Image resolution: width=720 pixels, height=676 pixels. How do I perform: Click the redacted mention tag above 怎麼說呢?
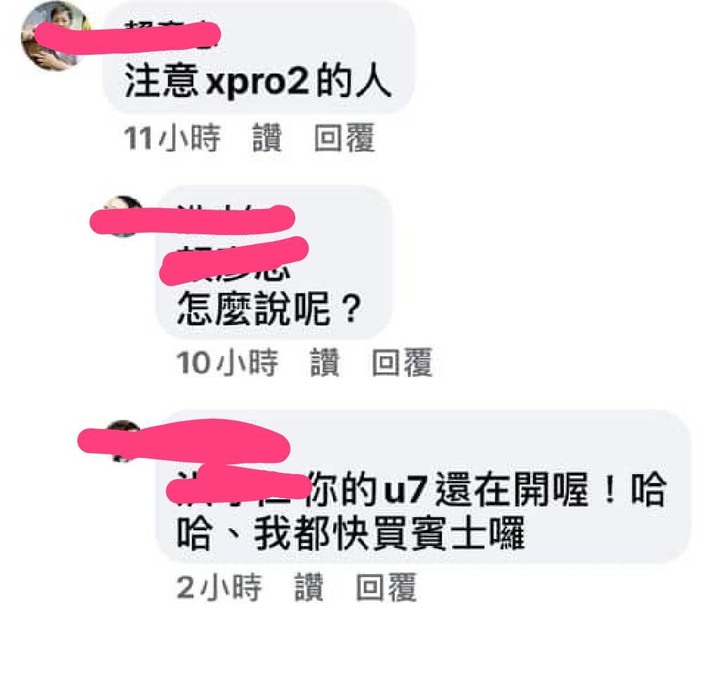(x=234, y=261)
